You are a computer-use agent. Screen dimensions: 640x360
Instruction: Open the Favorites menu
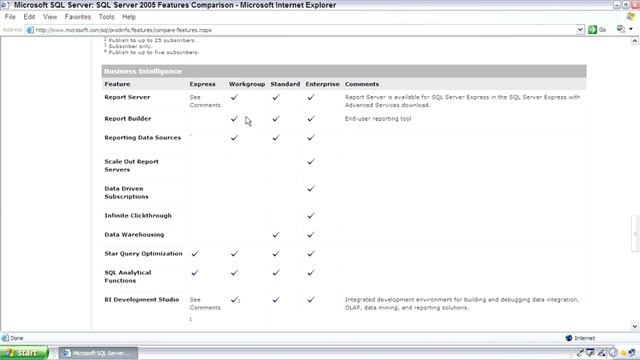coord(78,17)
